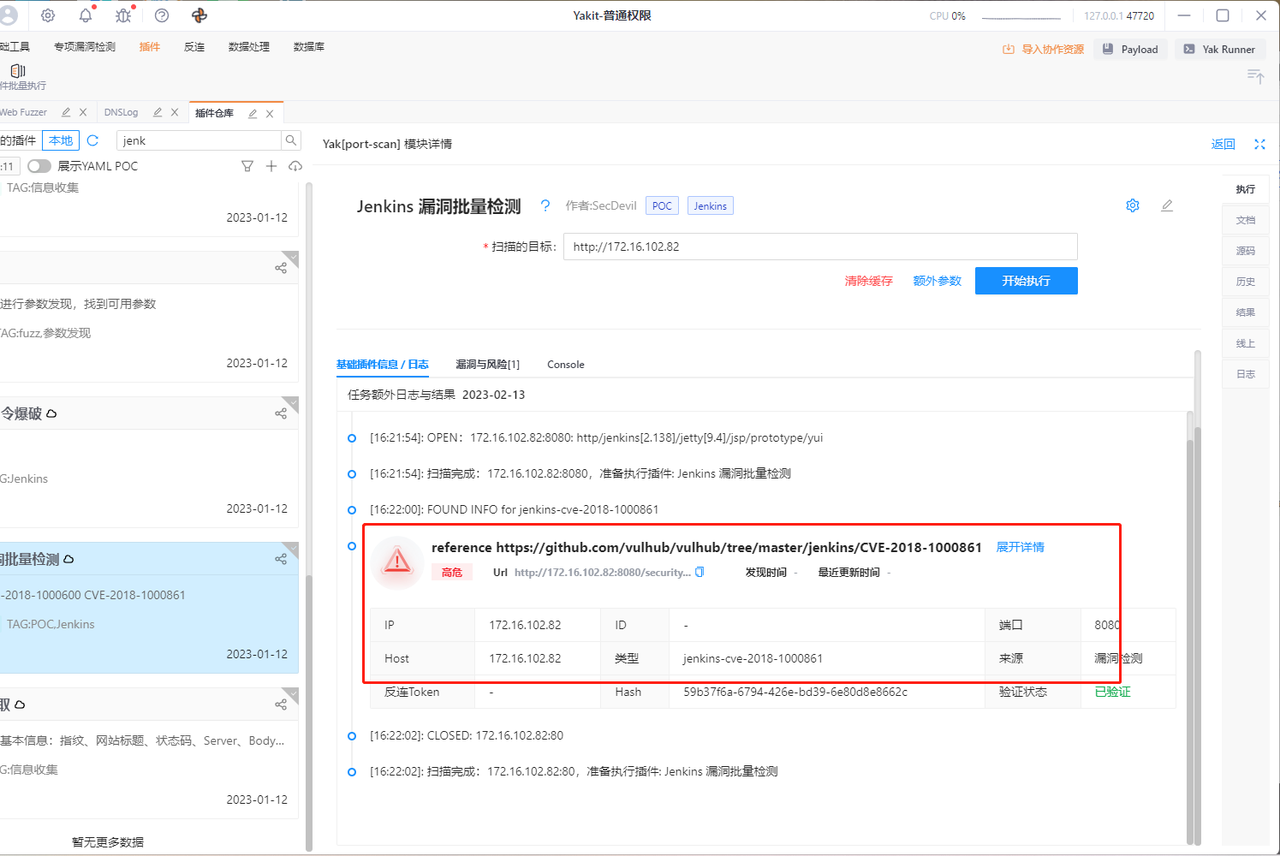Open the 历史 side tab

(1245, 282)
